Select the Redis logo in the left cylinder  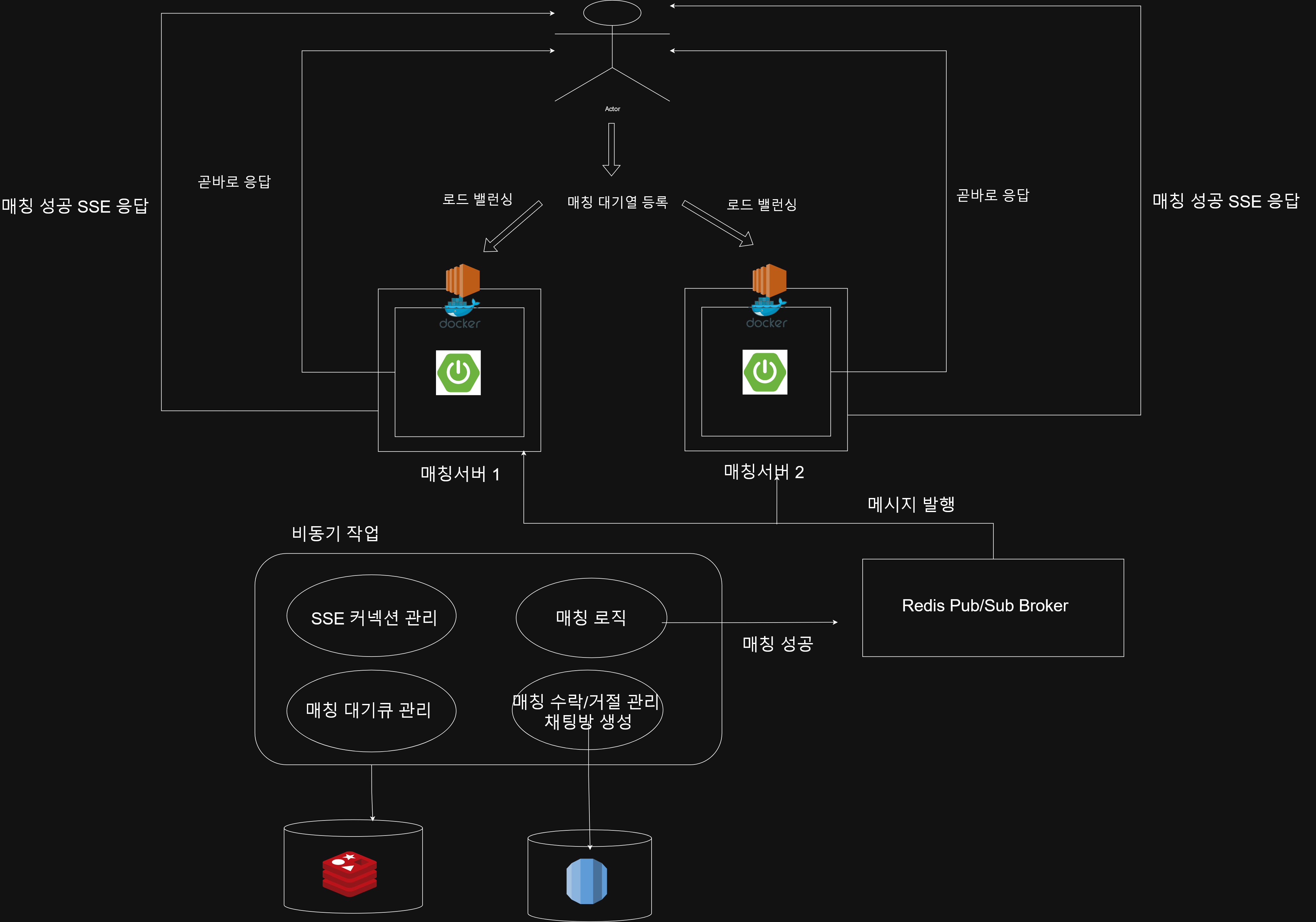pos(349,873)
